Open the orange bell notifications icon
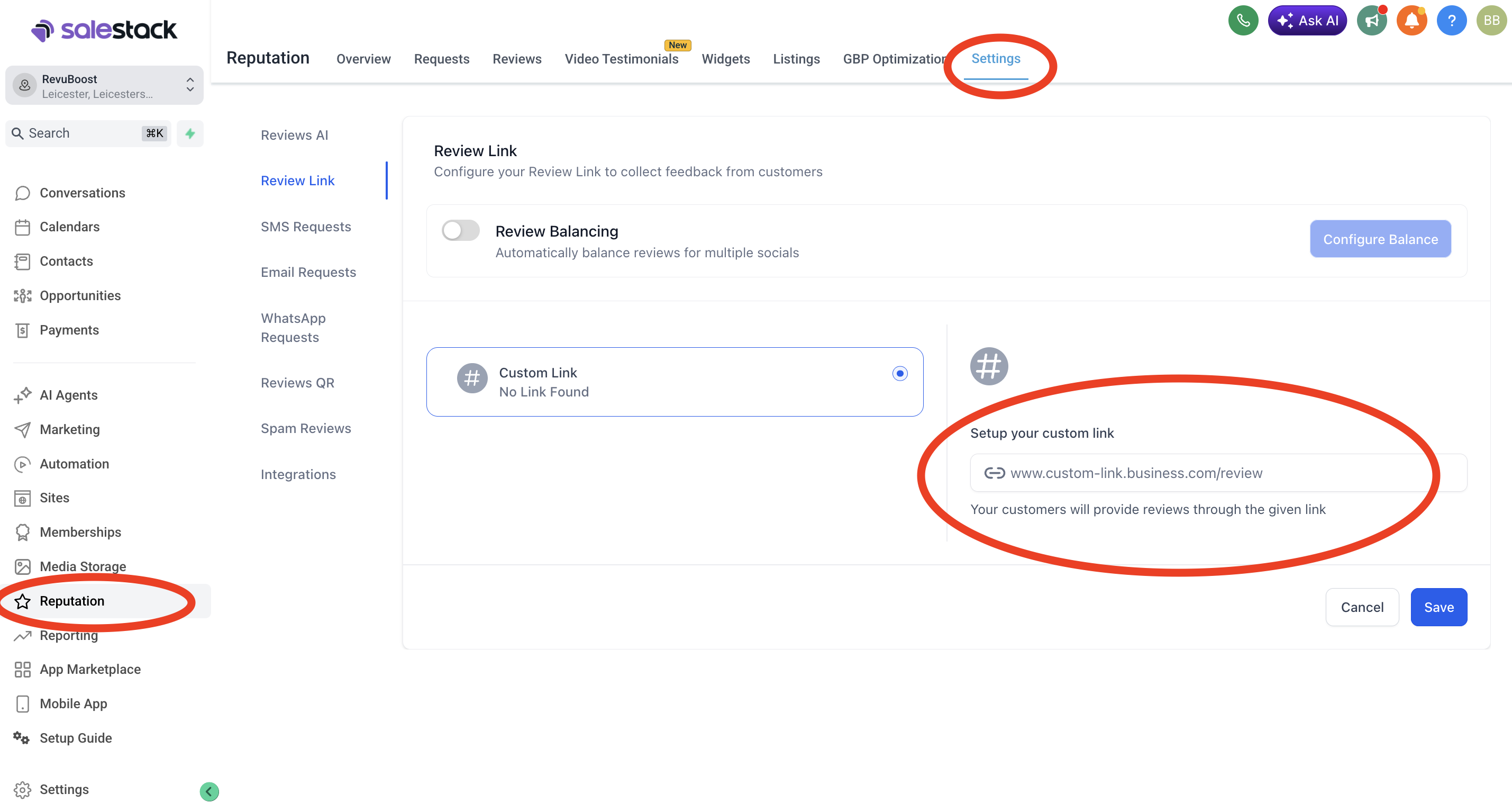1512x812 pixels. (1411, 21)
